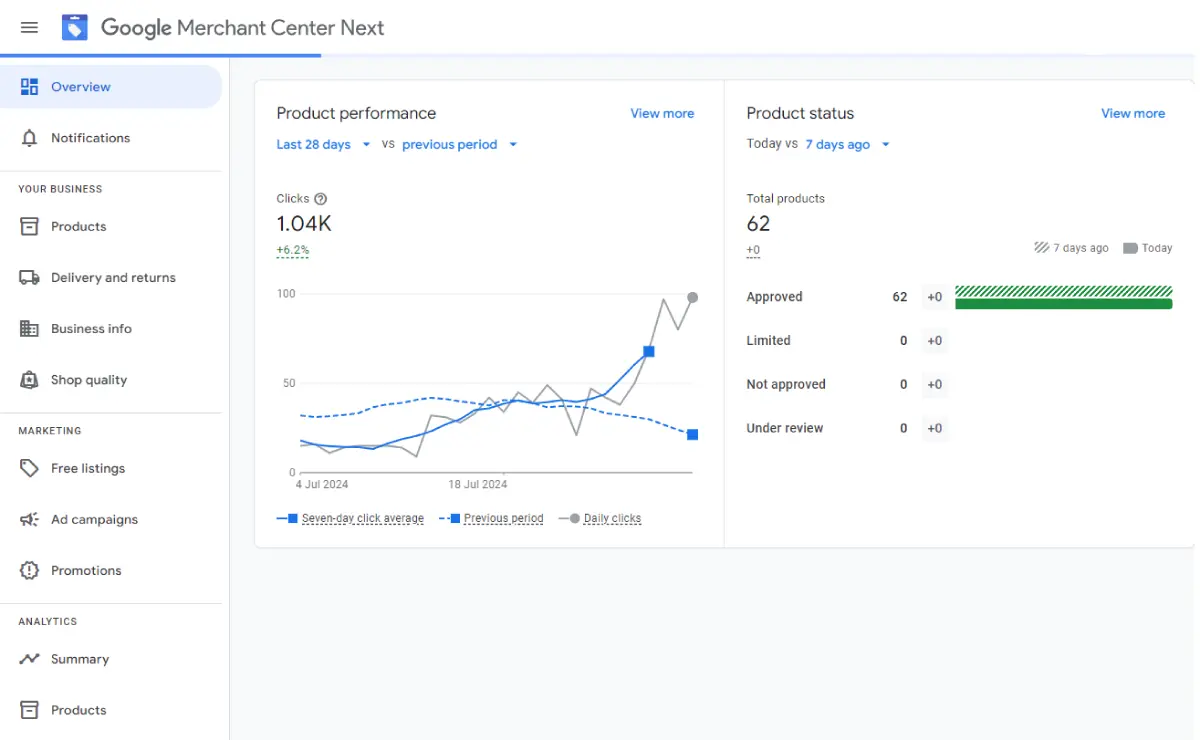Click the Products icon under Analytics
The width and height of the screenshot is (1200, 740).
click(30, 710)
